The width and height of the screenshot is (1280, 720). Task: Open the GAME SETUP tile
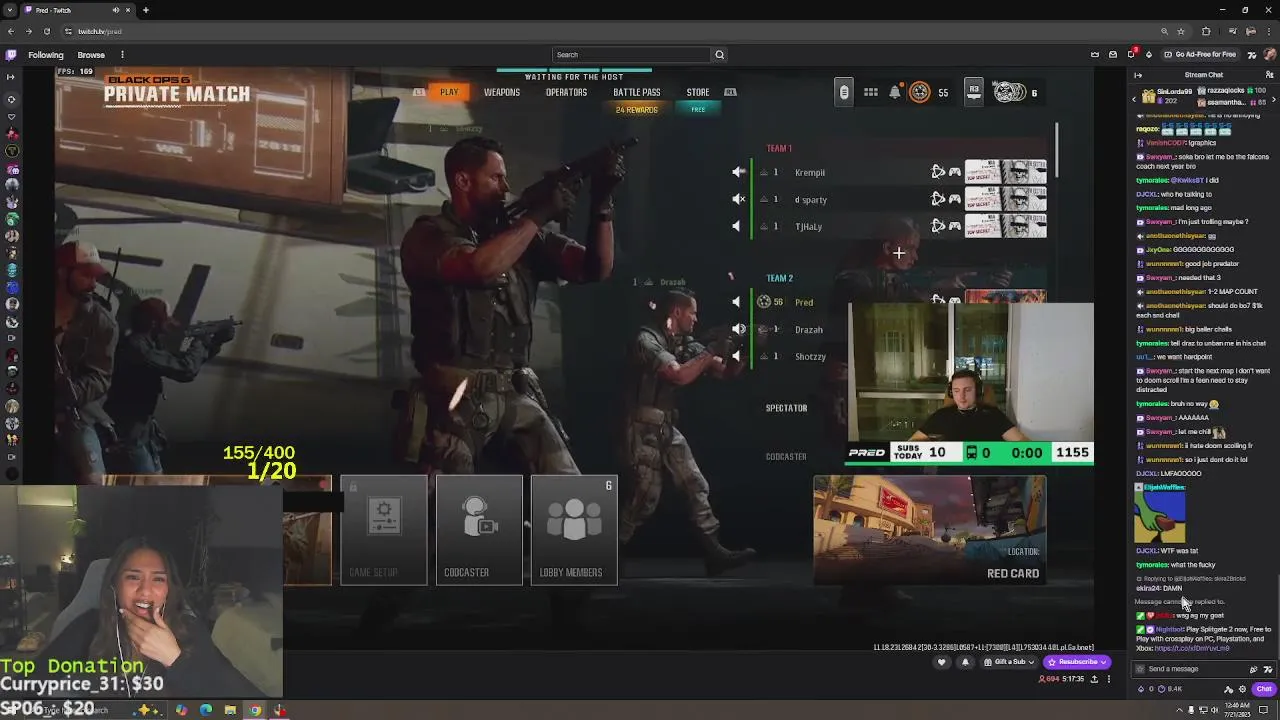click(x=384, y=530)
